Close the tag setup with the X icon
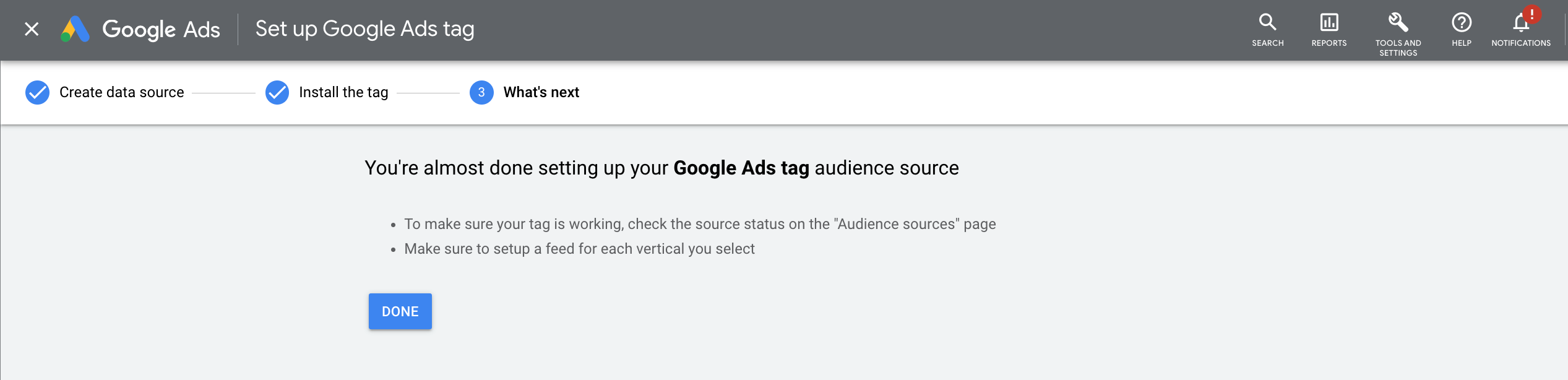Screen dimensions: 1568x380 pyautogui.click(x=32, y=29)
